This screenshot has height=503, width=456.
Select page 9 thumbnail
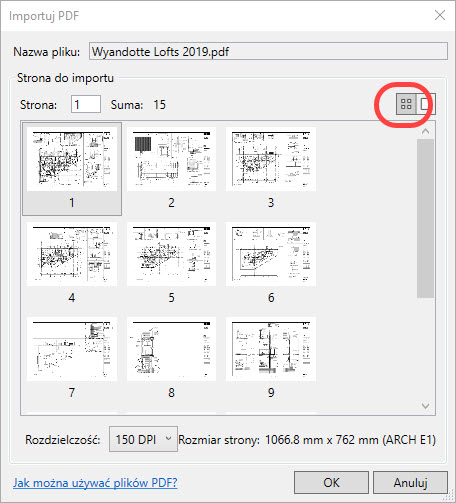271,359
